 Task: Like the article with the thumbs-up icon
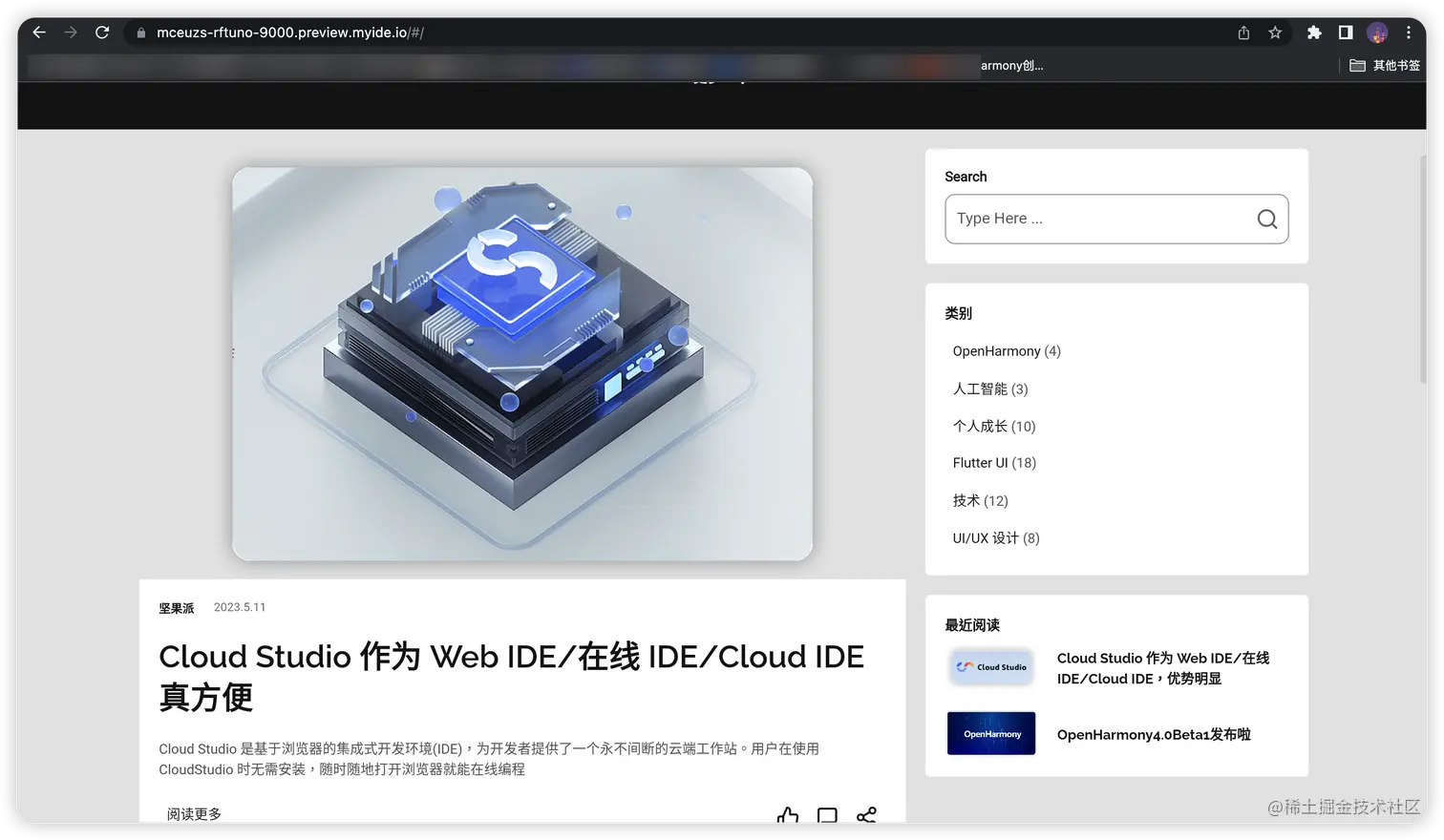787,817
